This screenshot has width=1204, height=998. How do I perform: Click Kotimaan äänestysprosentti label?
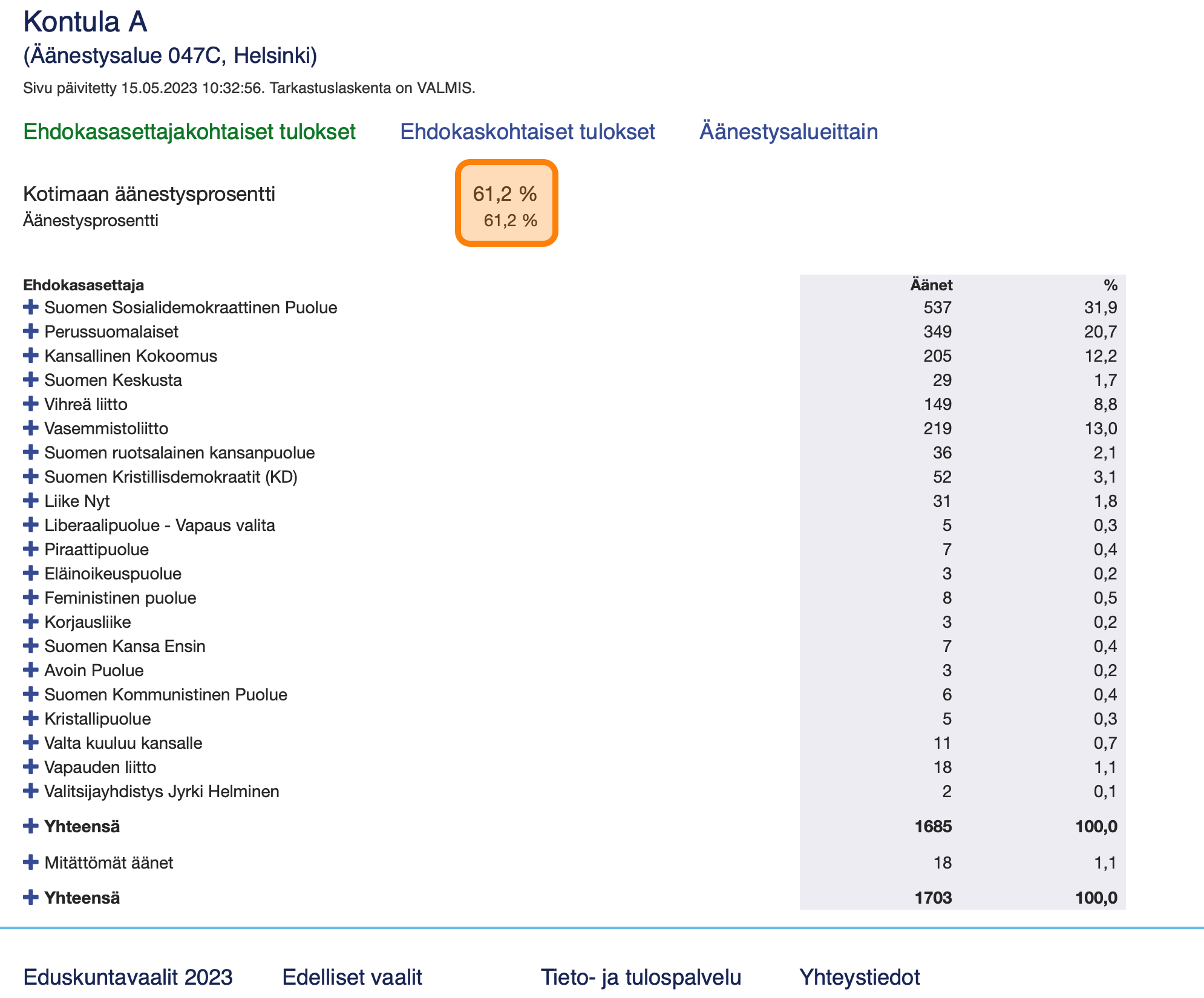(149, 194)
